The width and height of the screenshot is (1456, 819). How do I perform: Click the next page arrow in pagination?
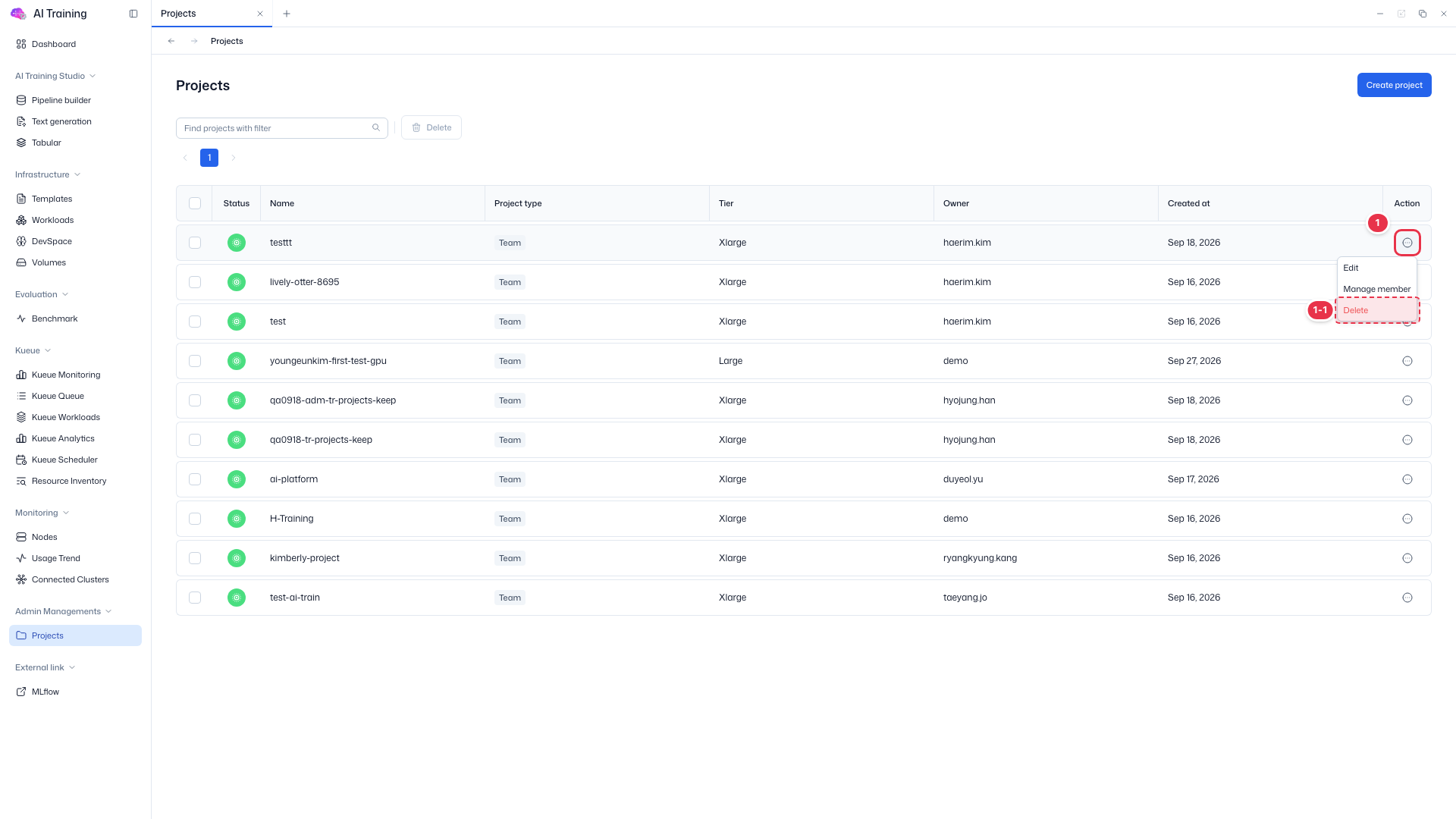coord(234,158)
